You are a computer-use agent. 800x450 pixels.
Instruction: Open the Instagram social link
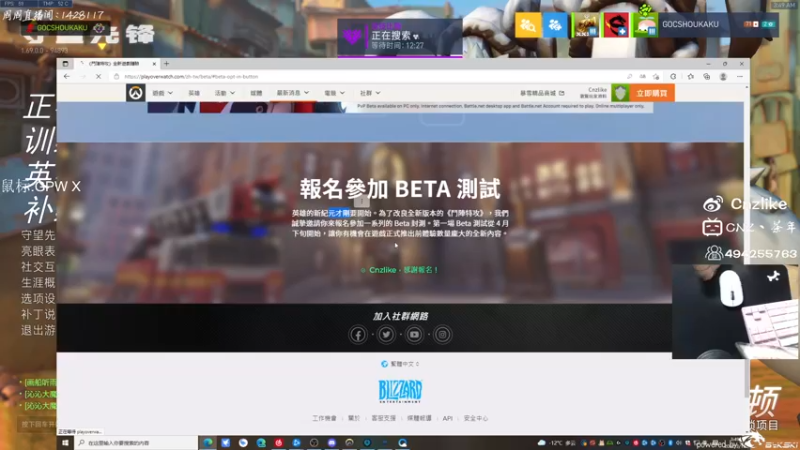coord(442,335)
